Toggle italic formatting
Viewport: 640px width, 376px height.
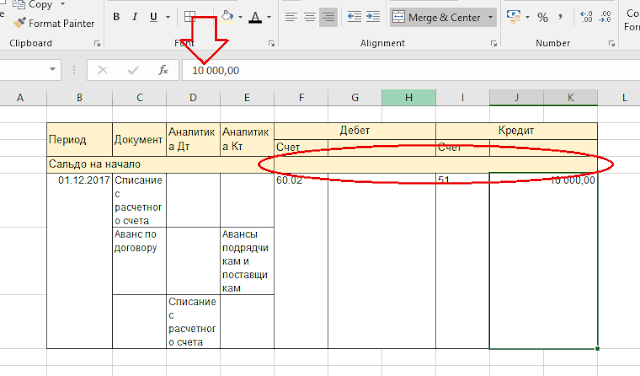(x=135, y=17)
